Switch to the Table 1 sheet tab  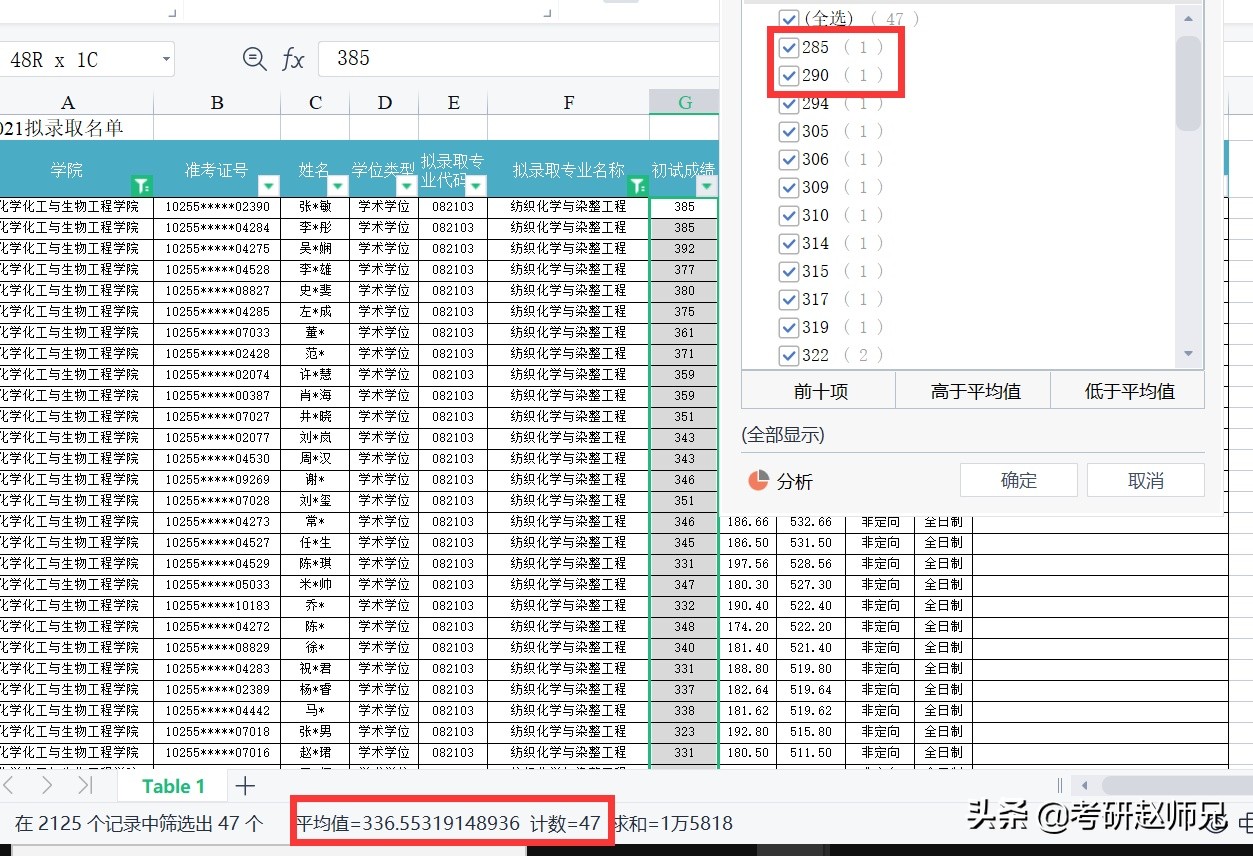pyautogui.click(x=171, y=786)
